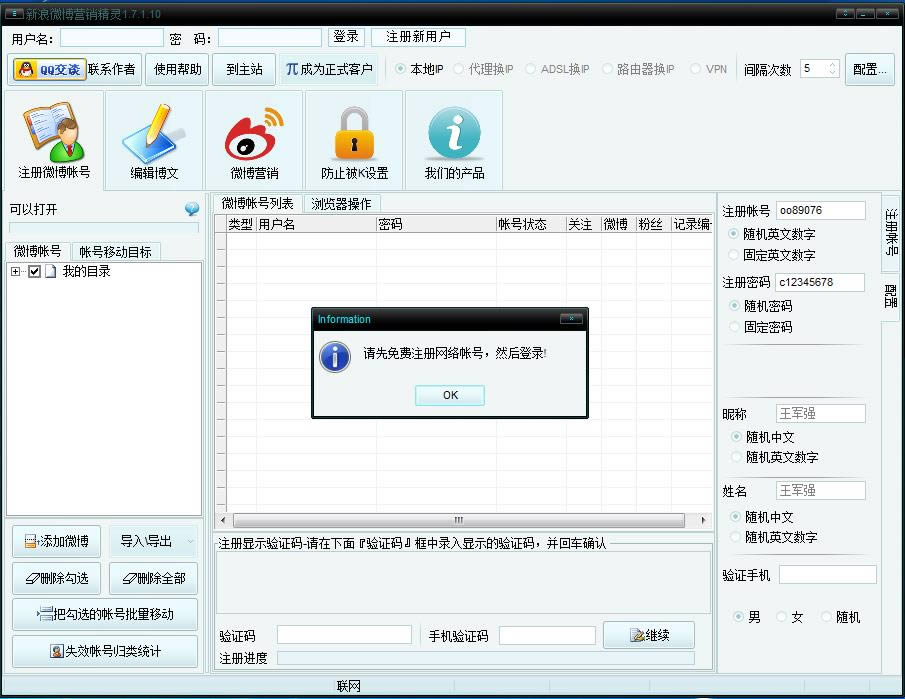Select 固定密码 radio button
Image resolution: width=905 pixels, height=699 pixels.
[x=734, y=327]
